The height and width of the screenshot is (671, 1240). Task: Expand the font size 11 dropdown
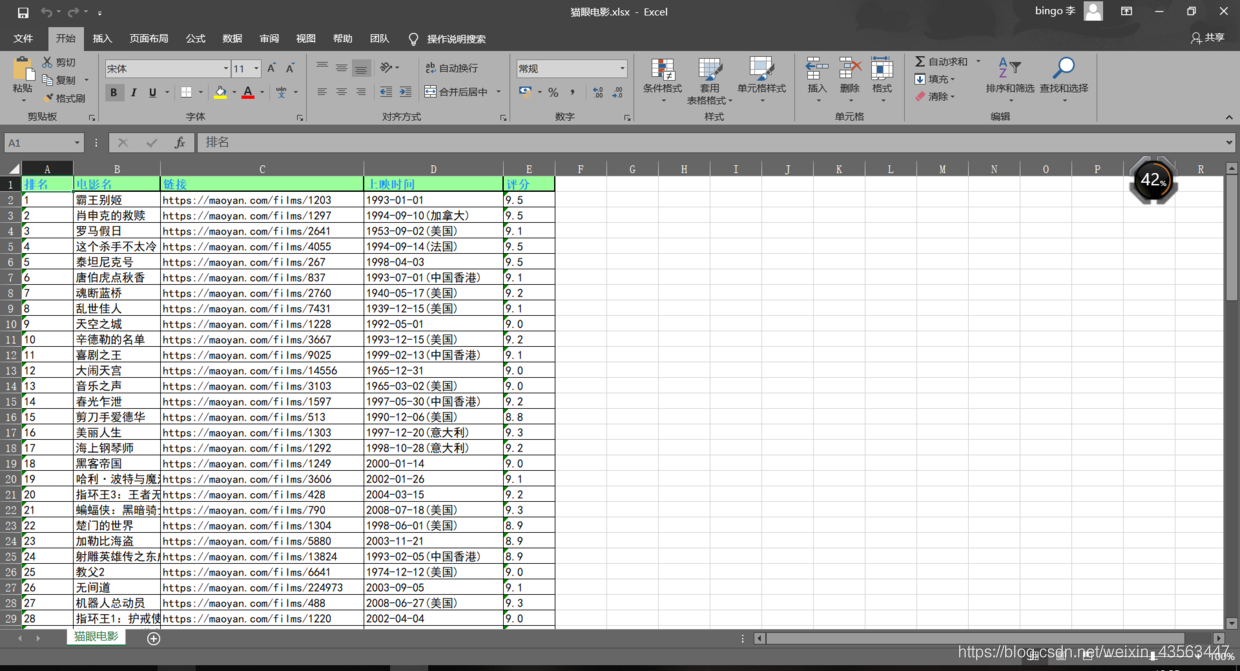coord(256,68)
